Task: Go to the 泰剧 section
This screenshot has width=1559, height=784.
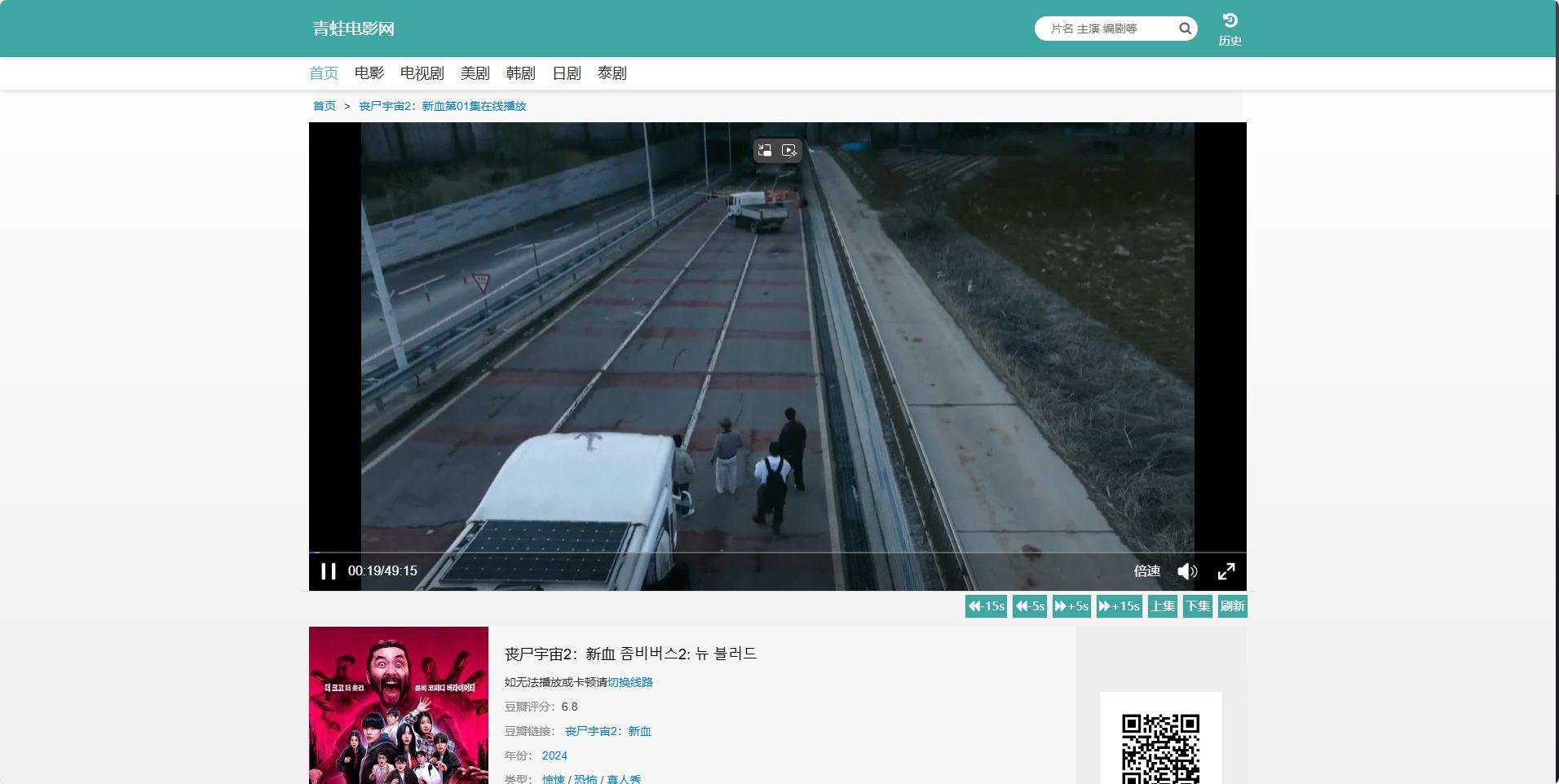Action: 612,73
